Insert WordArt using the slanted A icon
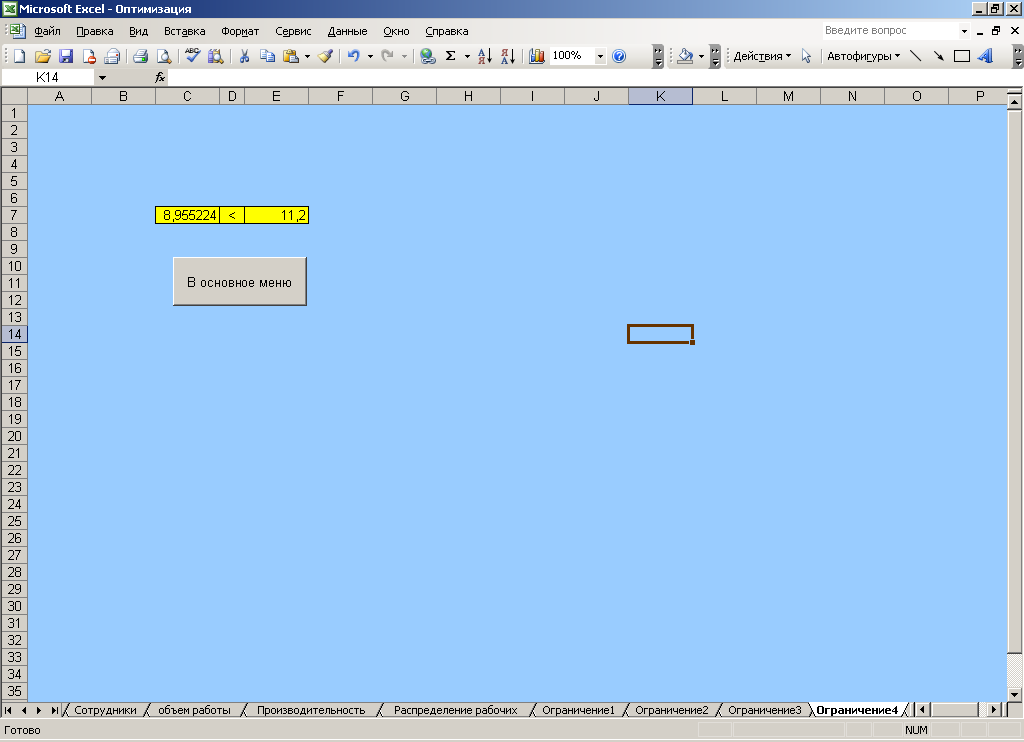 (x=985, y=57)
